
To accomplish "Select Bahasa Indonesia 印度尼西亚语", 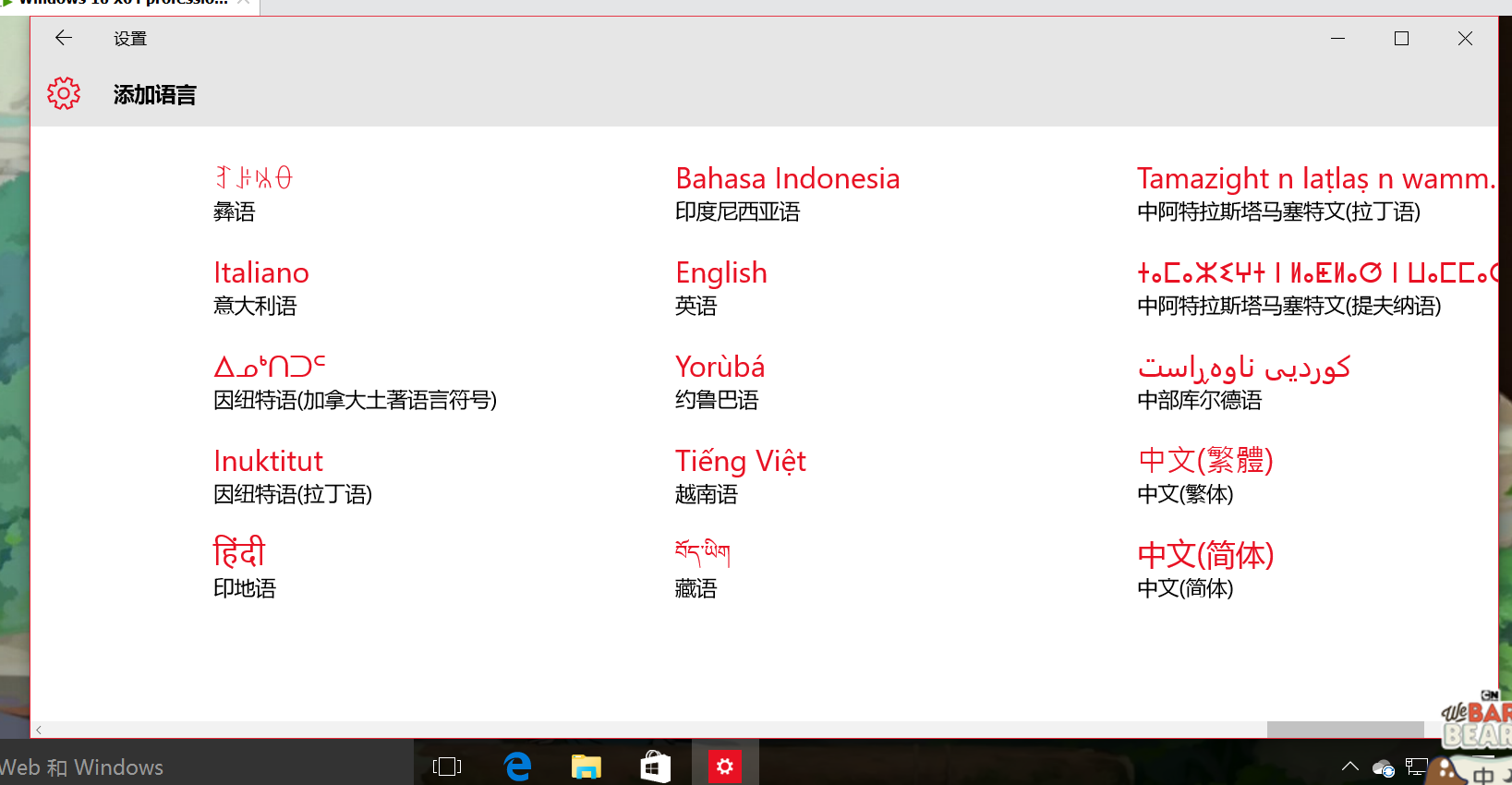I will (788, 194).
